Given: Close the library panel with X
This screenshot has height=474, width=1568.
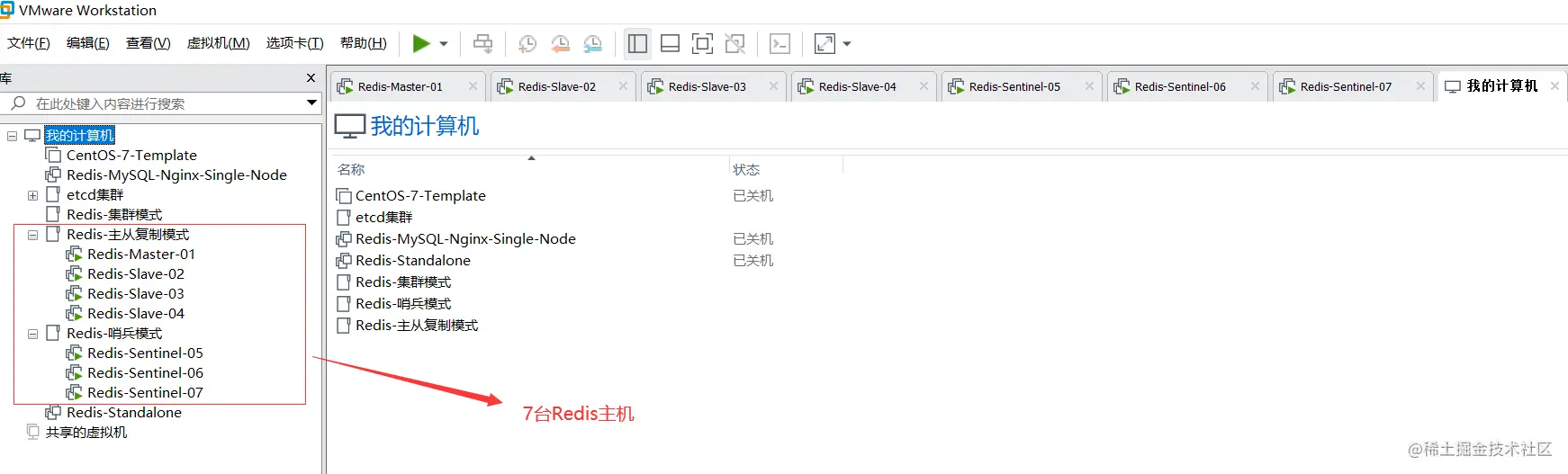Looking at the screenshot, I should [x=311, y=78].
